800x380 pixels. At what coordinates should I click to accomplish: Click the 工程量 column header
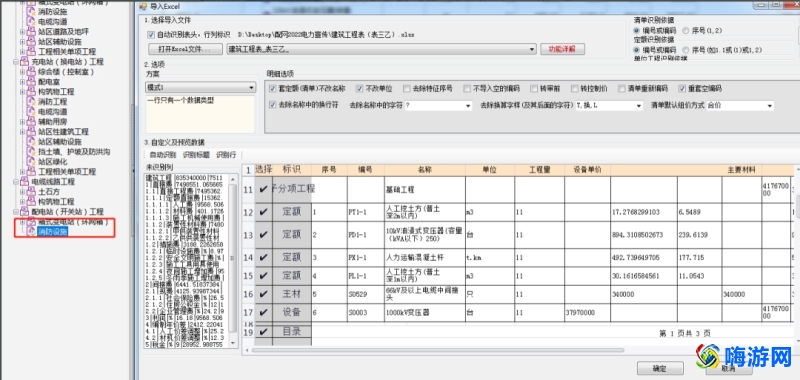tap(539, 170)
